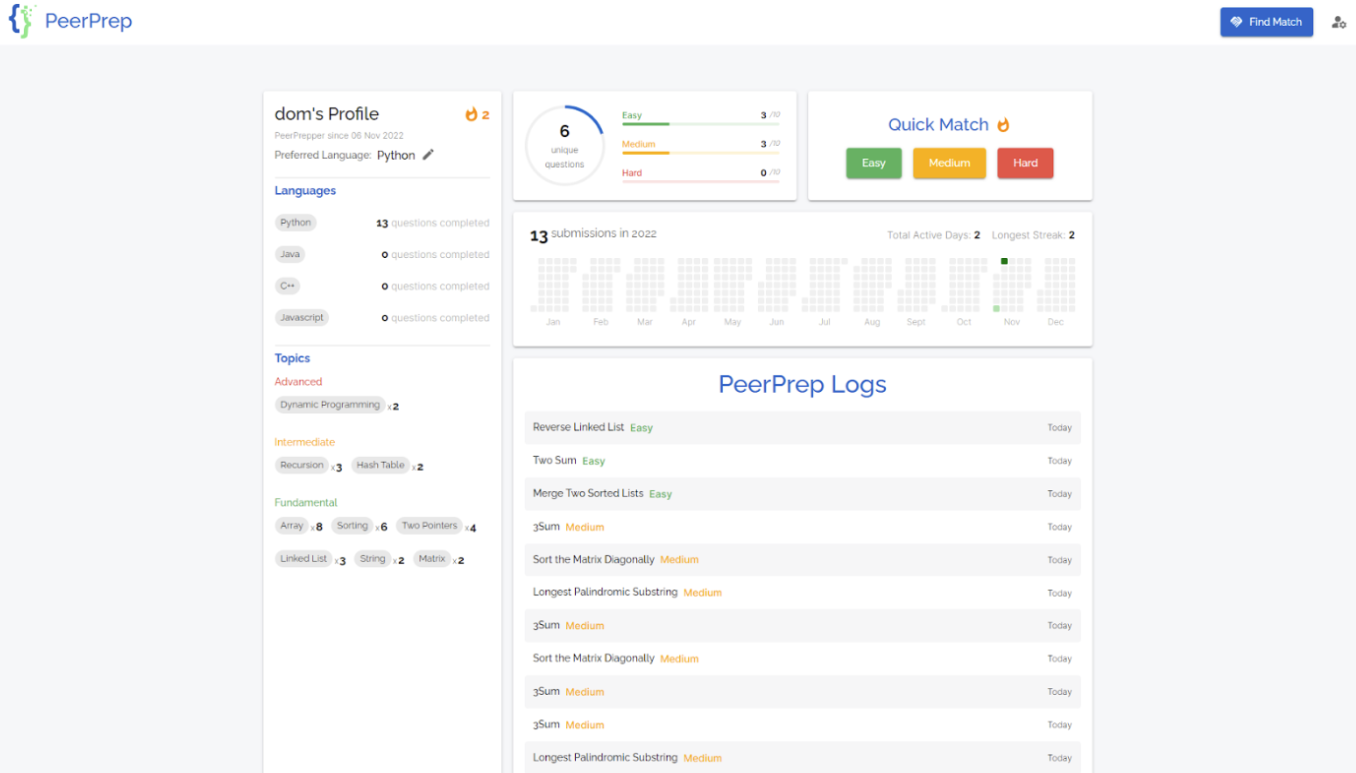
Task: Click the PeerPrep title text in header
Action: coord(88,21)
